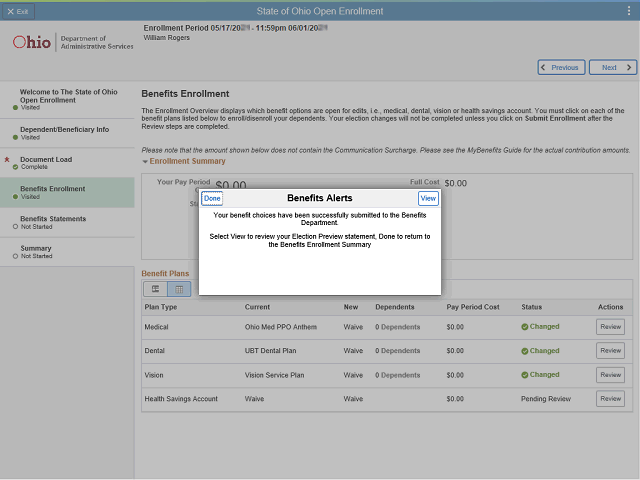The width and height of the screenshot is (640, 480).
Task: Switch to card view of benefit plans
Action: pyautogui.click(x=155, y=289)
